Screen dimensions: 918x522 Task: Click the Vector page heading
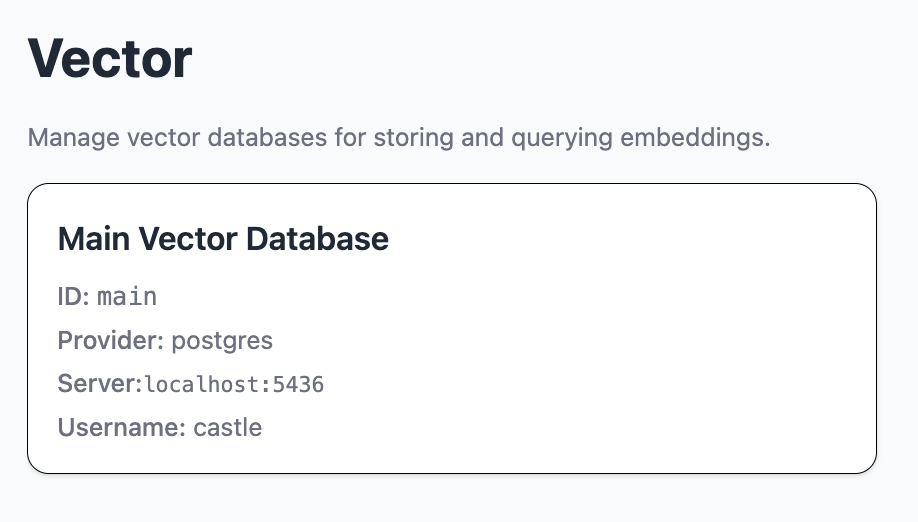pos(110,58)
